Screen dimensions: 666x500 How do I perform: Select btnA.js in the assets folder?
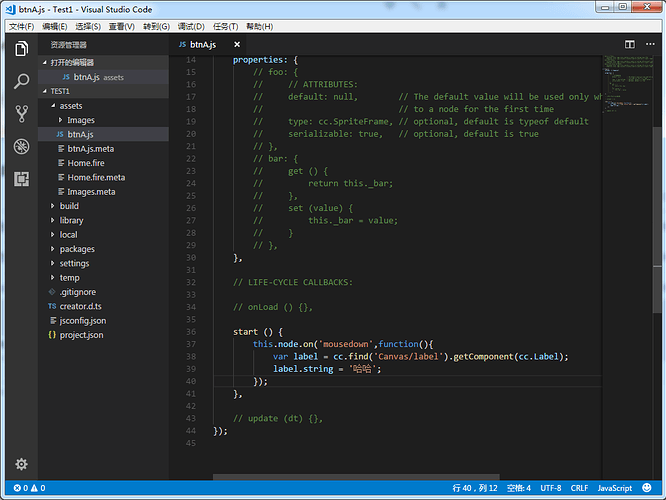(x=103, y=134)
